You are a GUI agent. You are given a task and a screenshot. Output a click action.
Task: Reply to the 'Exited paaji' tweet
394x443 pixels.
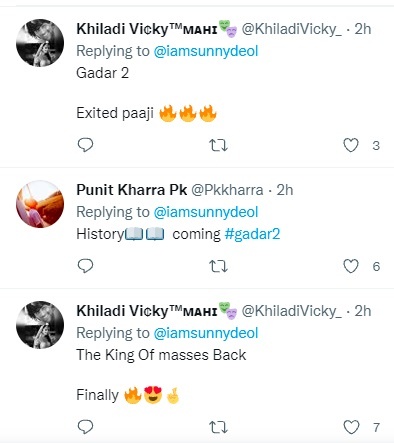[85, 145]
